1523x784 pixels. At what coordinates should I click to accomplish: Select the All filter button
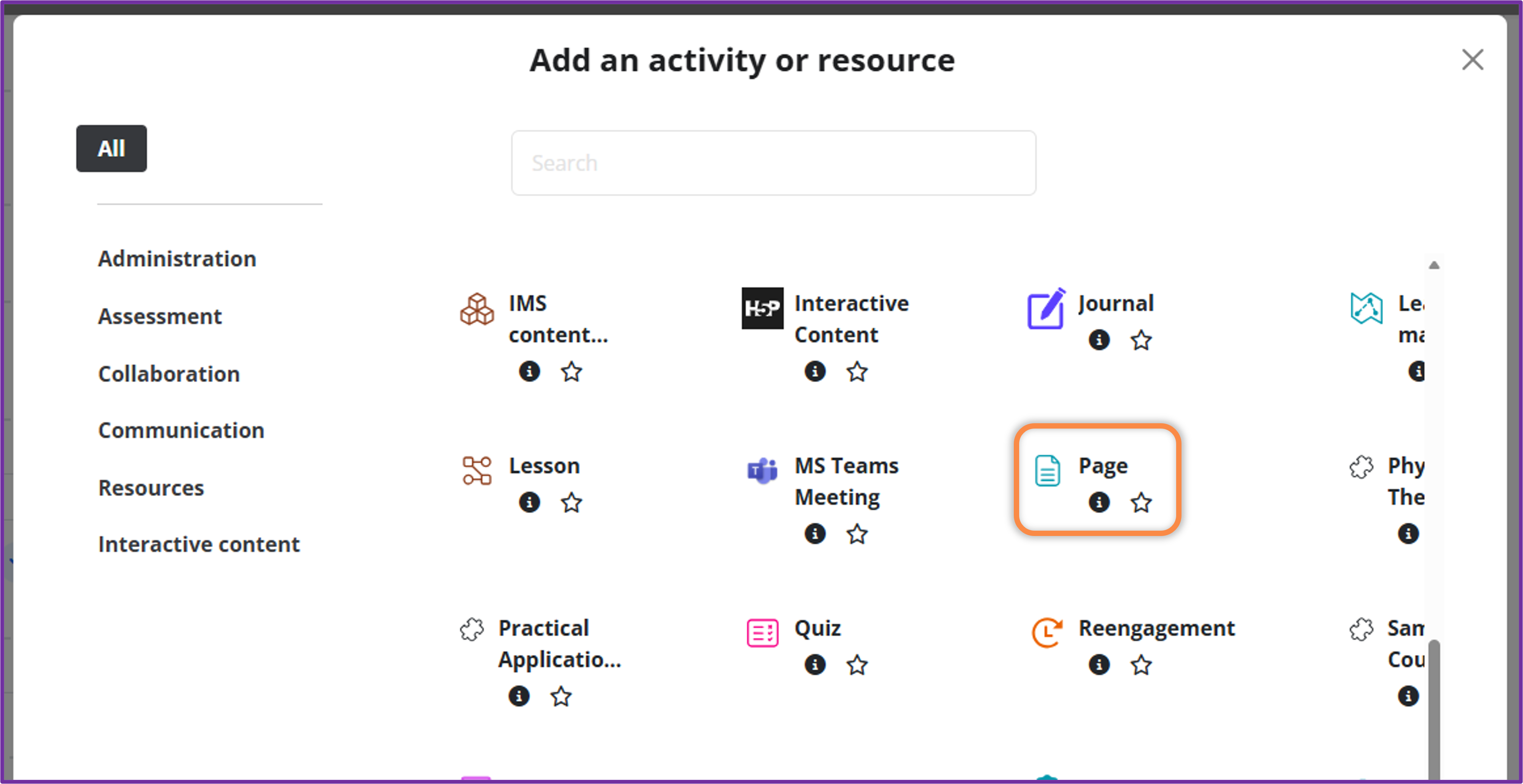pyautogui.click(x=111, y=148)
